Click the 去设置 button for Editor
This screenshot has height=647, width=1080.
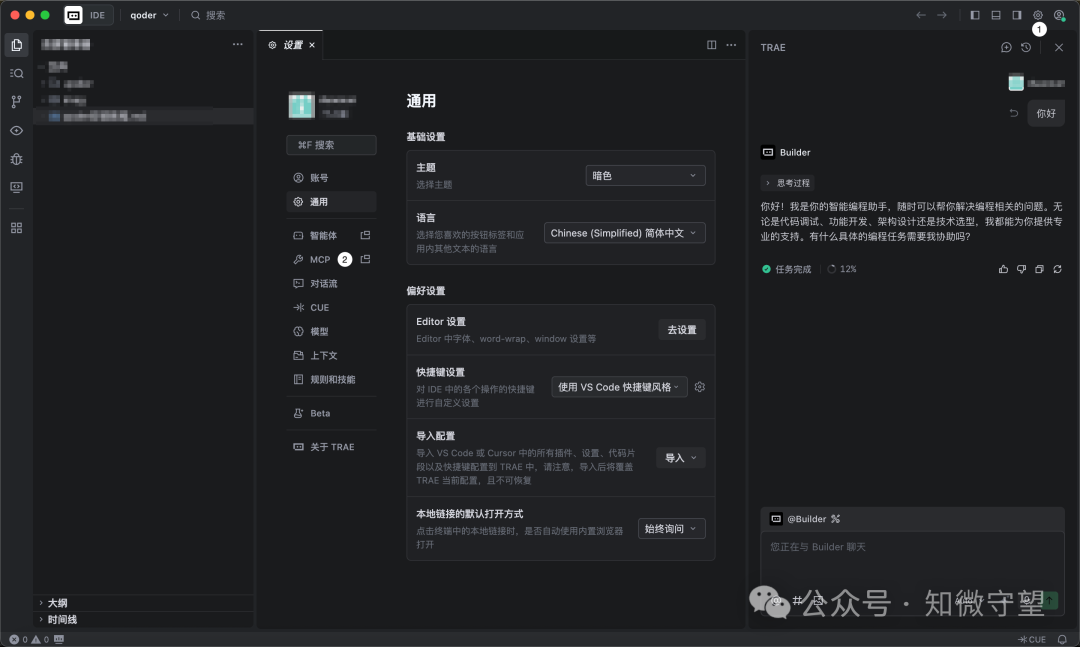pyautogui.click(x=682, y=330)
